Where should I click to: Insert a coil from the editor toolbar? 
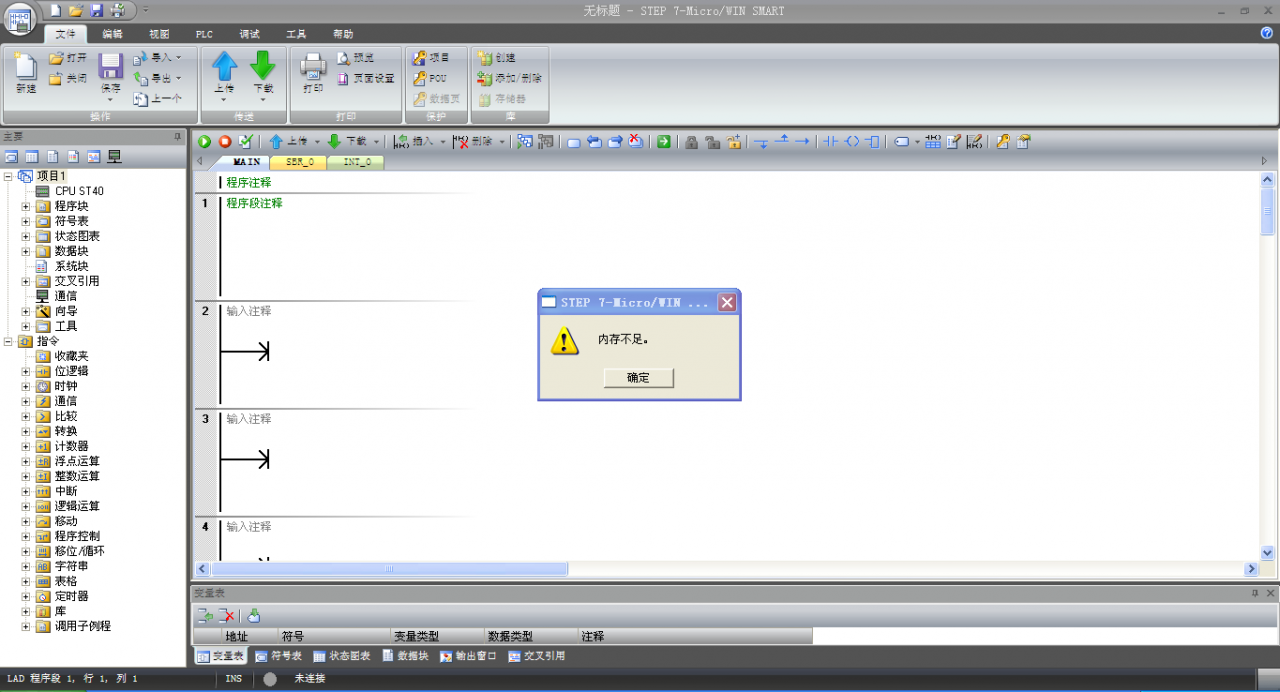pyautogui.click(x=852, y=142)
